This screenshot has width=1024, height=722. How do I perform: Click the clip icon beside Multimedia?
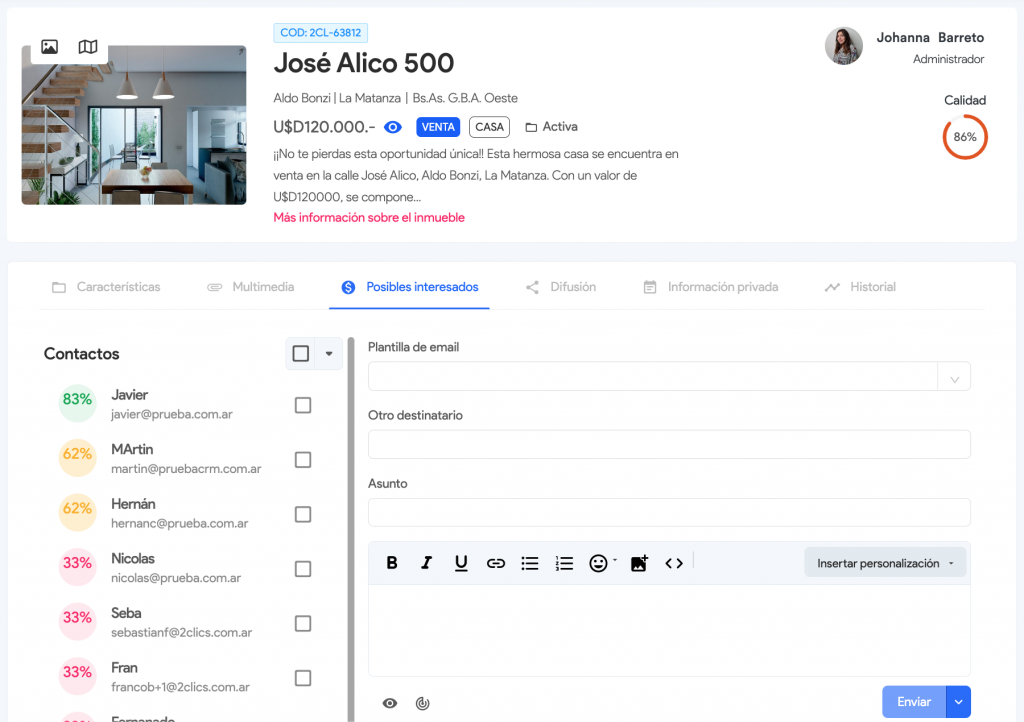click(214, 287)
